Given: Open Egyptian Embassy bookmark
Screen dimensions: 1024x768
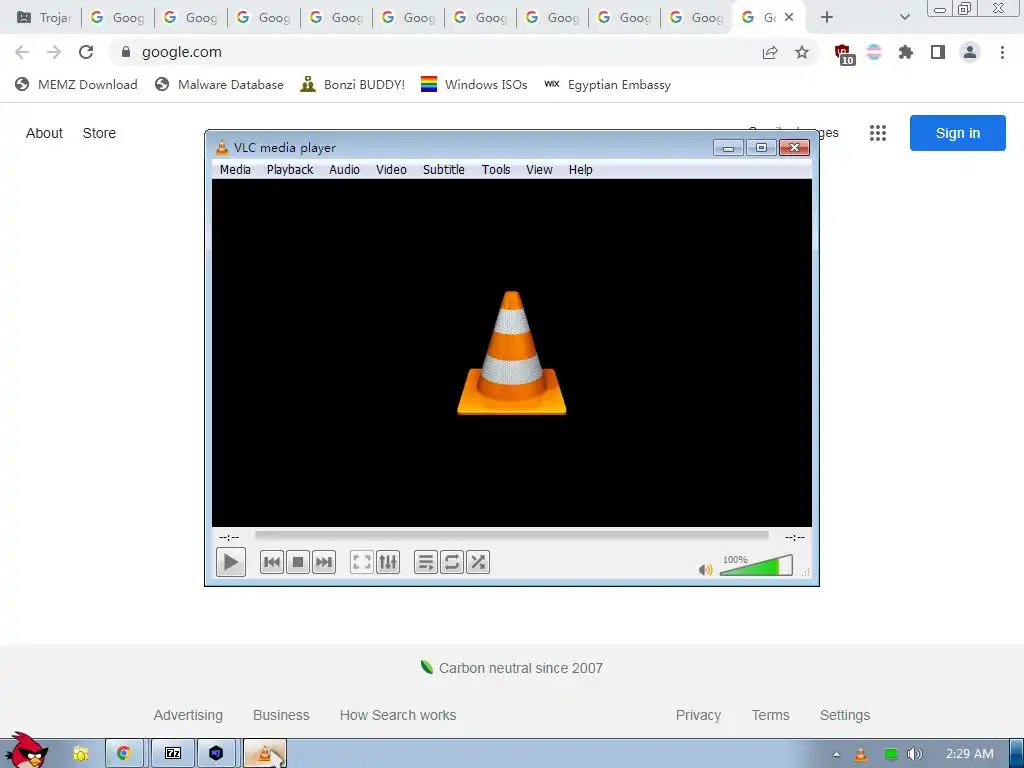Looking at the screenshot, I should coord(607,85).
